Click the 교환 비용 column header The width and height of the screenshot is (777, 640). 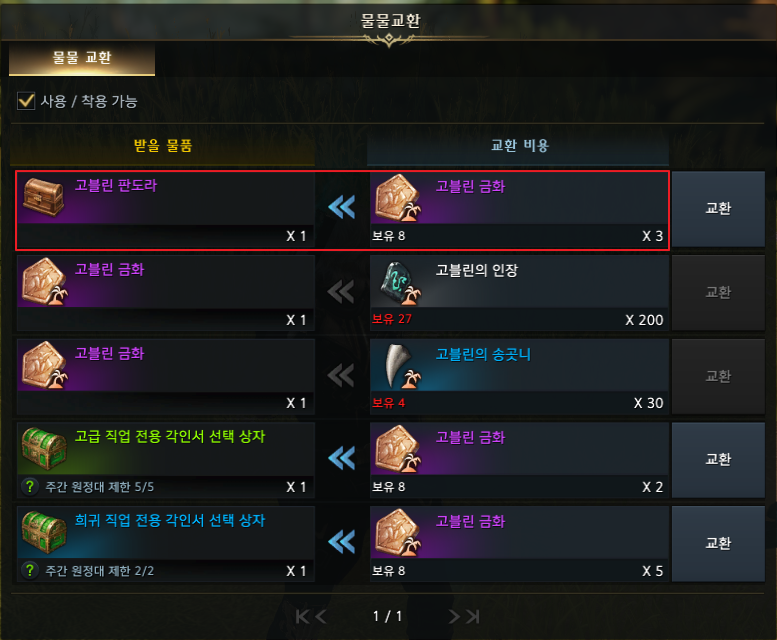coord(518,146)
